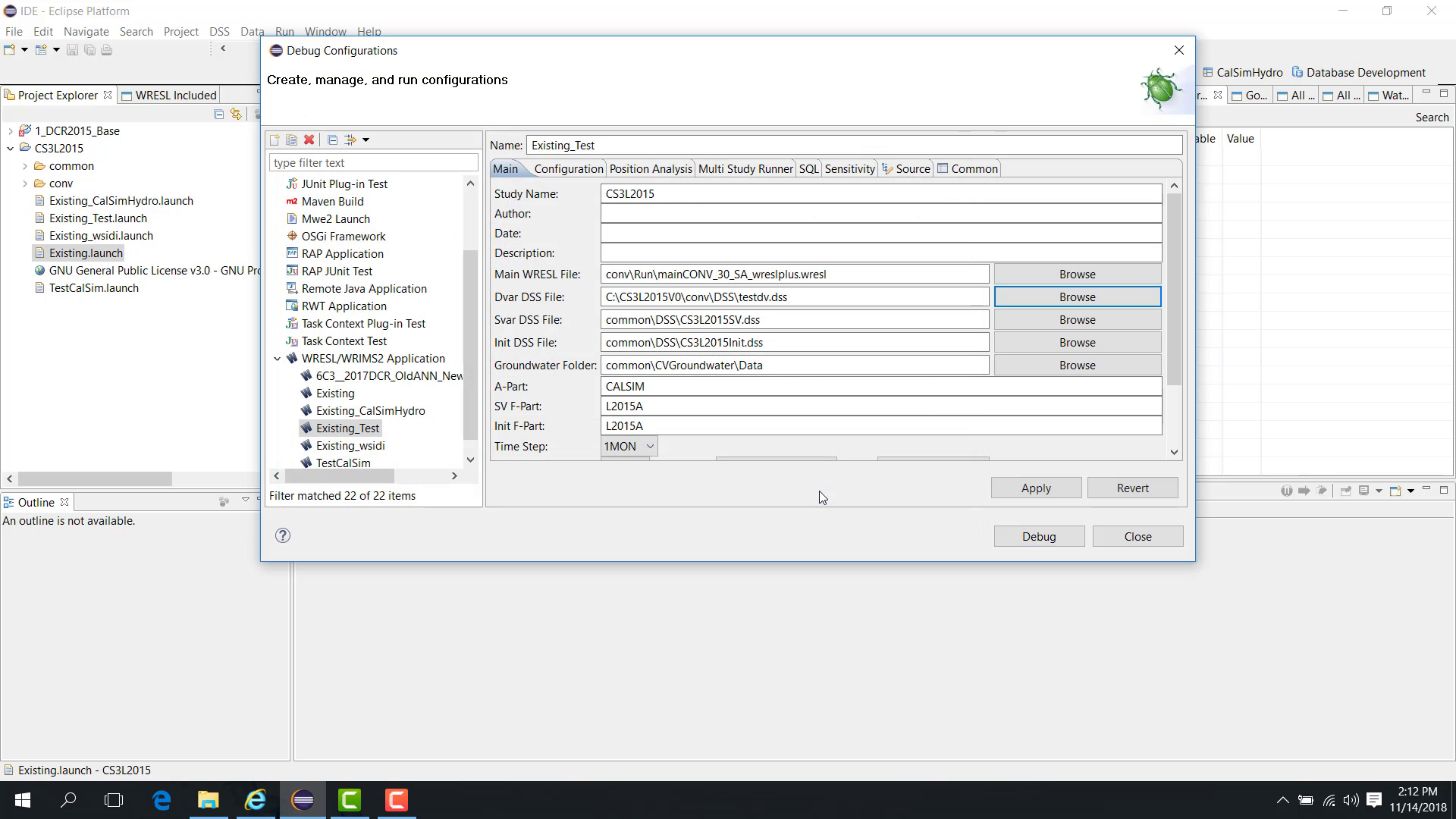Expand conv folder in Project Explorer
This screenshot has width=1456, height=819.
pyautogui.click(x=25, y=184)
